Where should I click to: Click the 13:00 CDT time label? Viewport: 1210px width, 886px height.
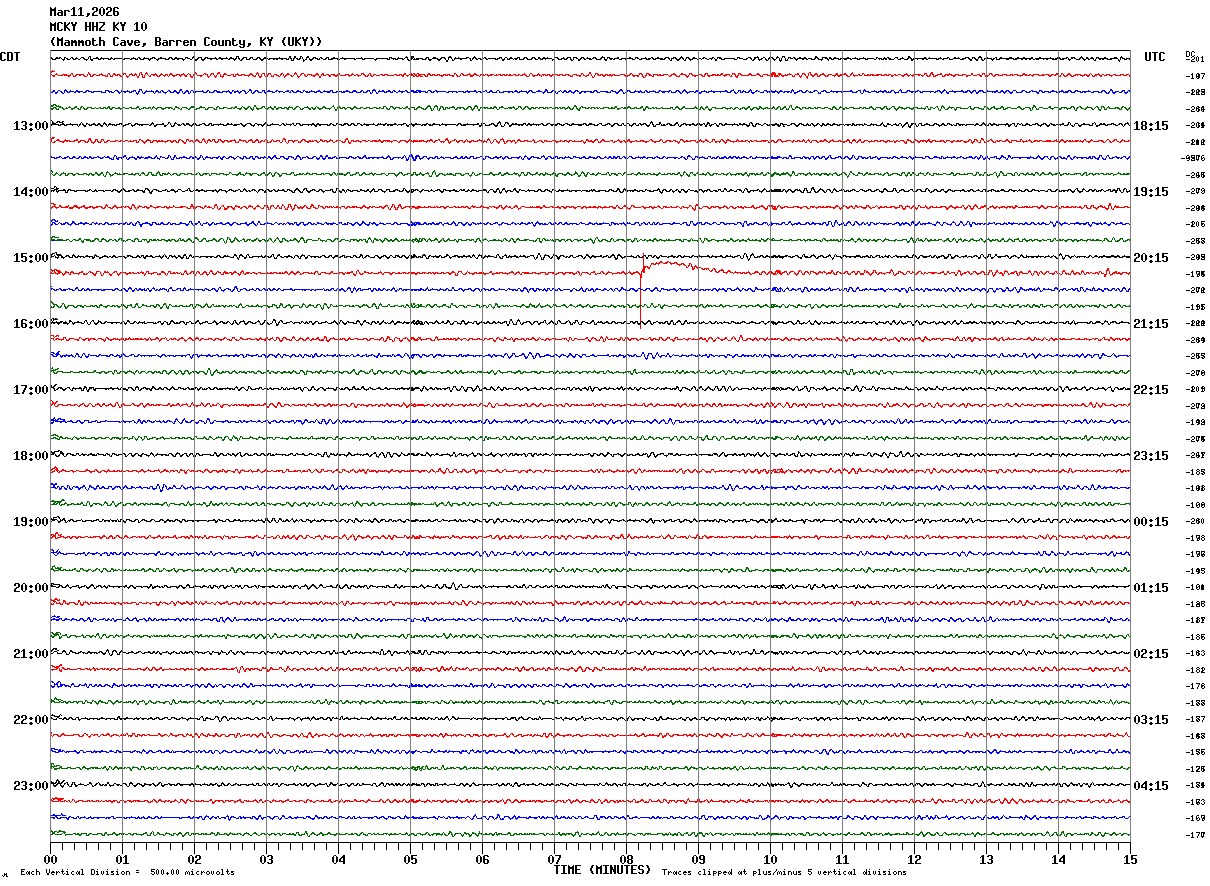(30, 126)
